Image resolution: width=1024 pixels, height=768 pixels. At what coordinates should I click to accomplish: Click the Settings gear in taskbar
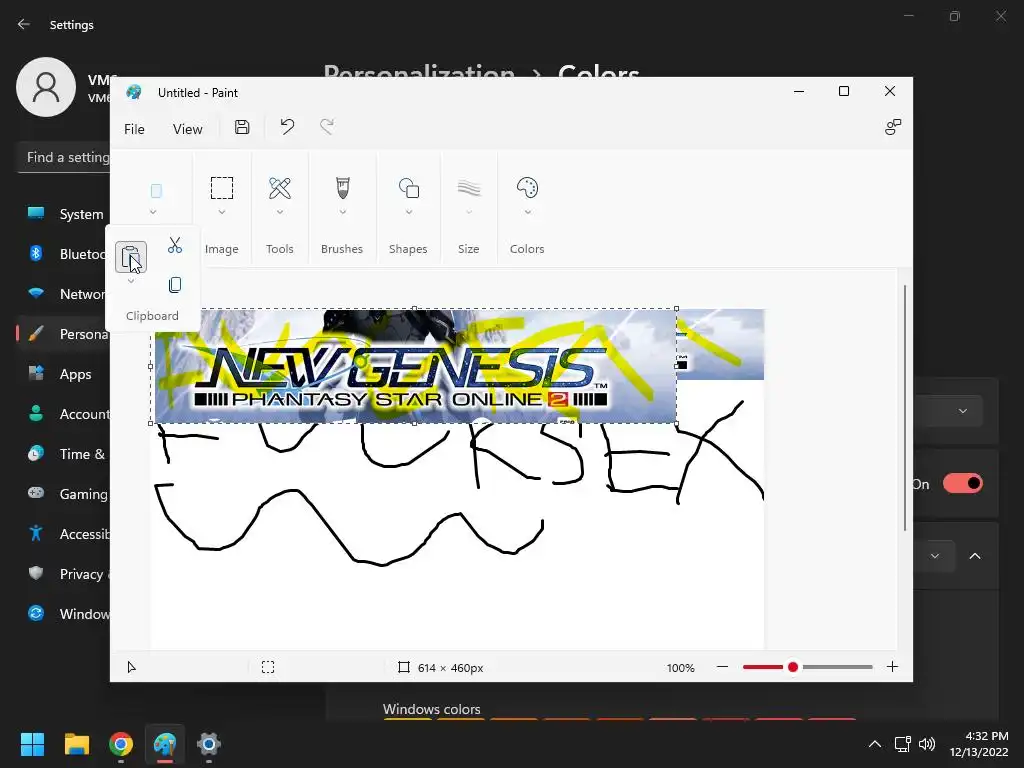209,744
